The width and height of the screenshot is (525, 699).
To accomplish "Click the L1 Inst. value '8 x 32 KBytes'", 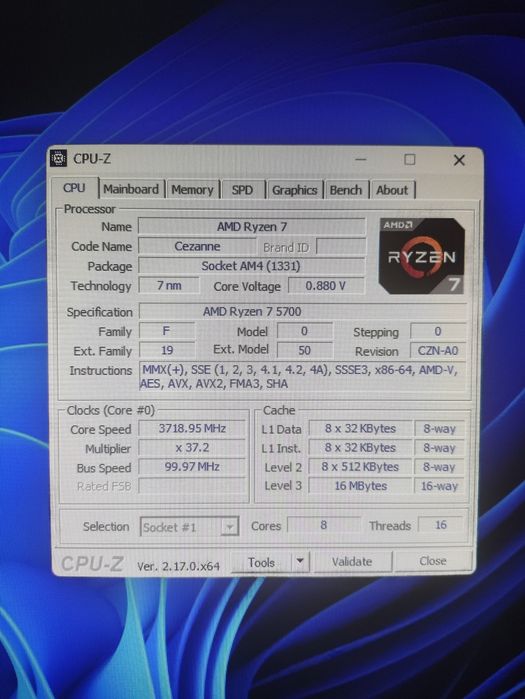I will [x=360, y=448].
